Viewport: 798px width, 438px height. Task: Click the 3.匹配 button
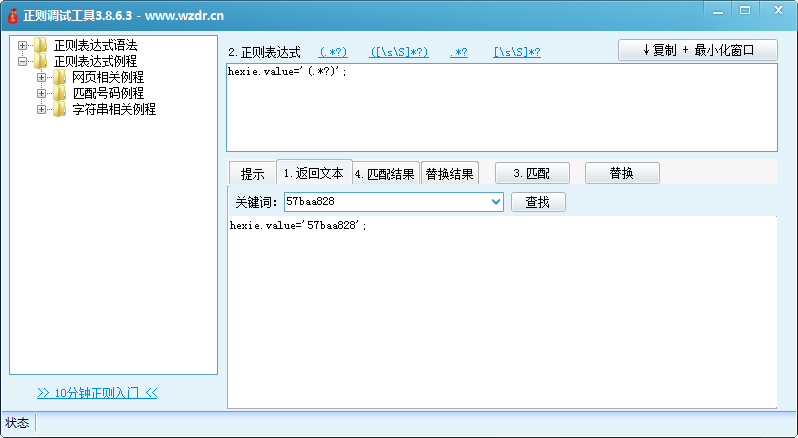point(531,173)
